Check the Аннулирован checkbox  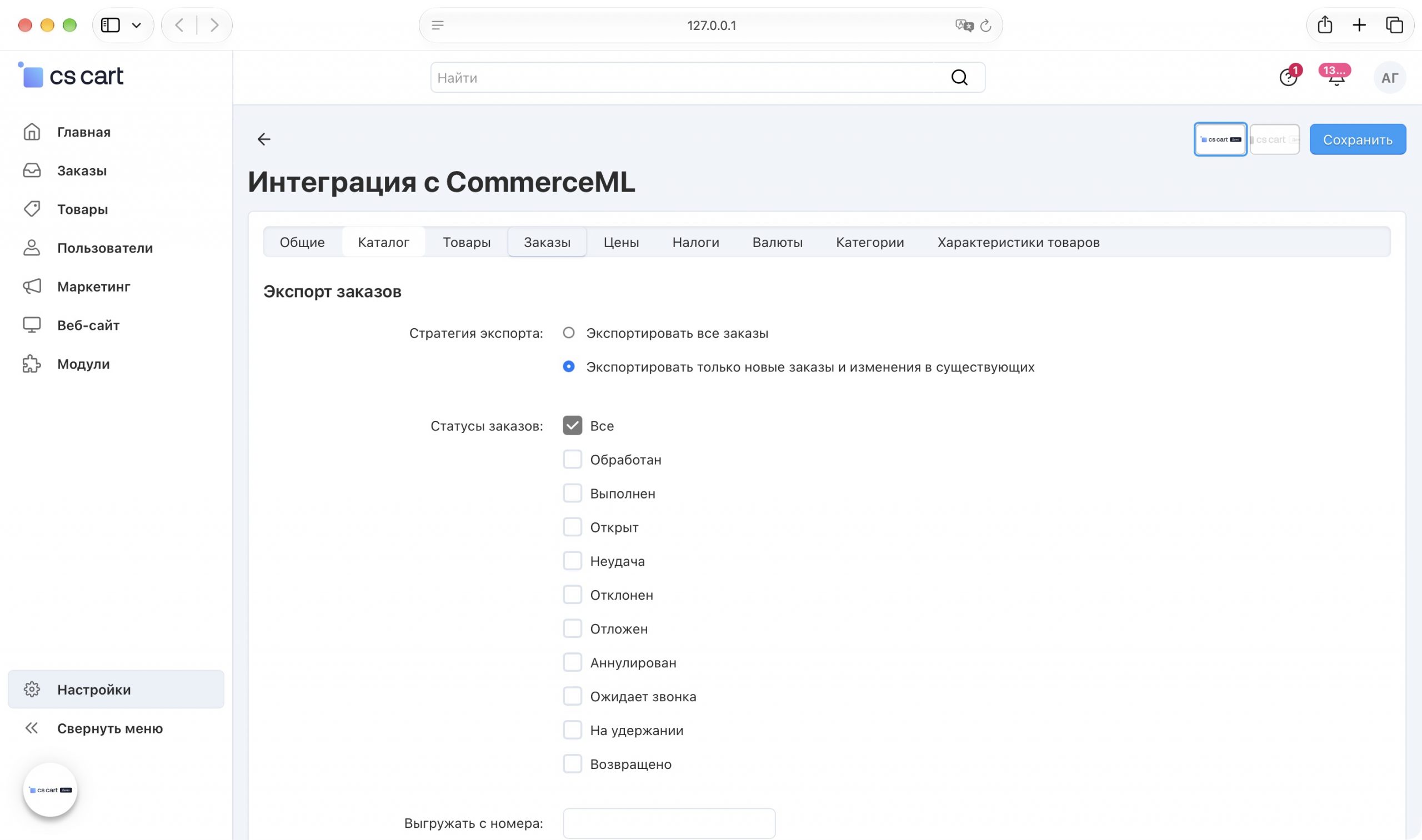[x=573, y=662]
